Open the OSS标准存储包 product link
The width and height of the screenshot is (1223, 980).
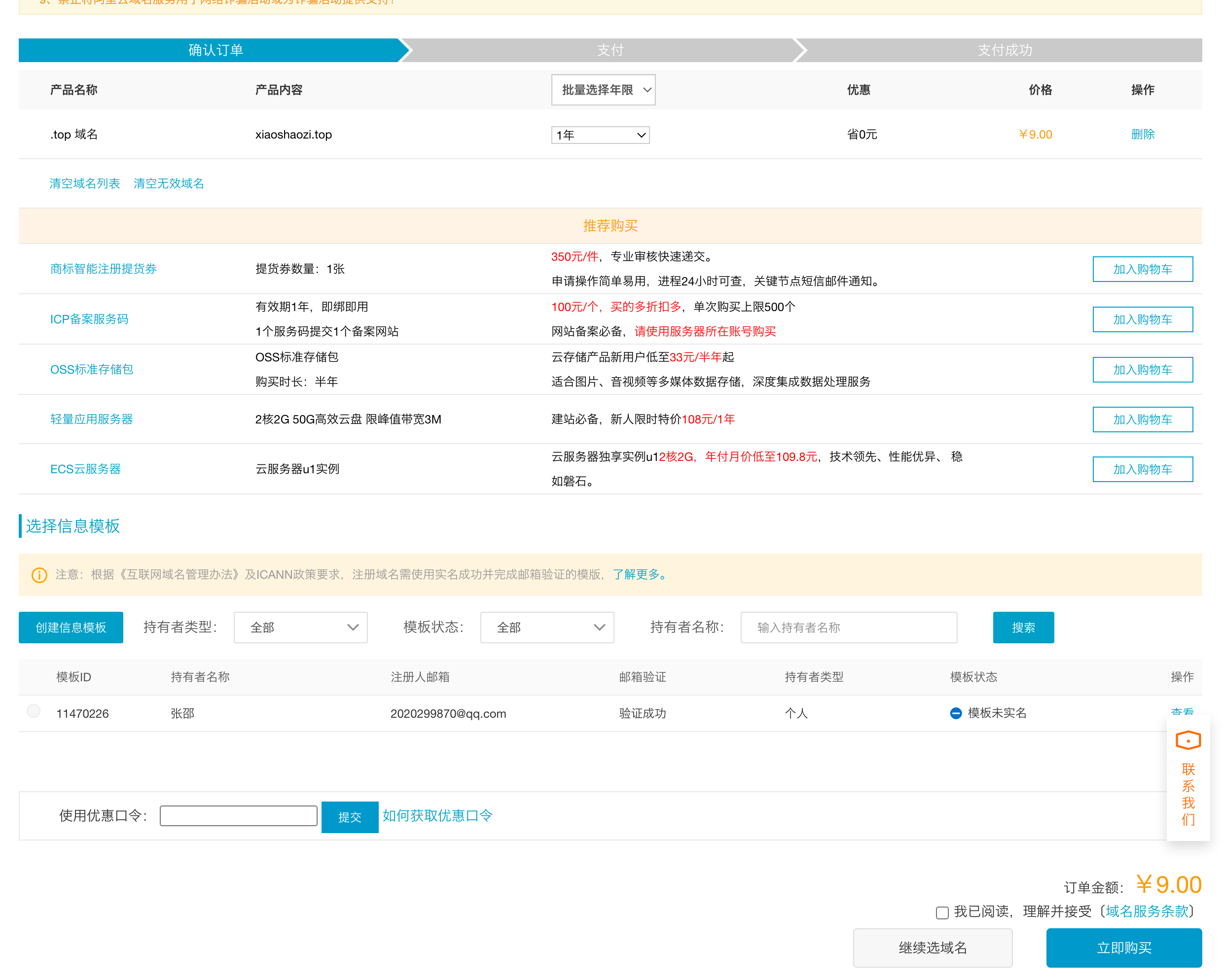(x=91, y=369)
